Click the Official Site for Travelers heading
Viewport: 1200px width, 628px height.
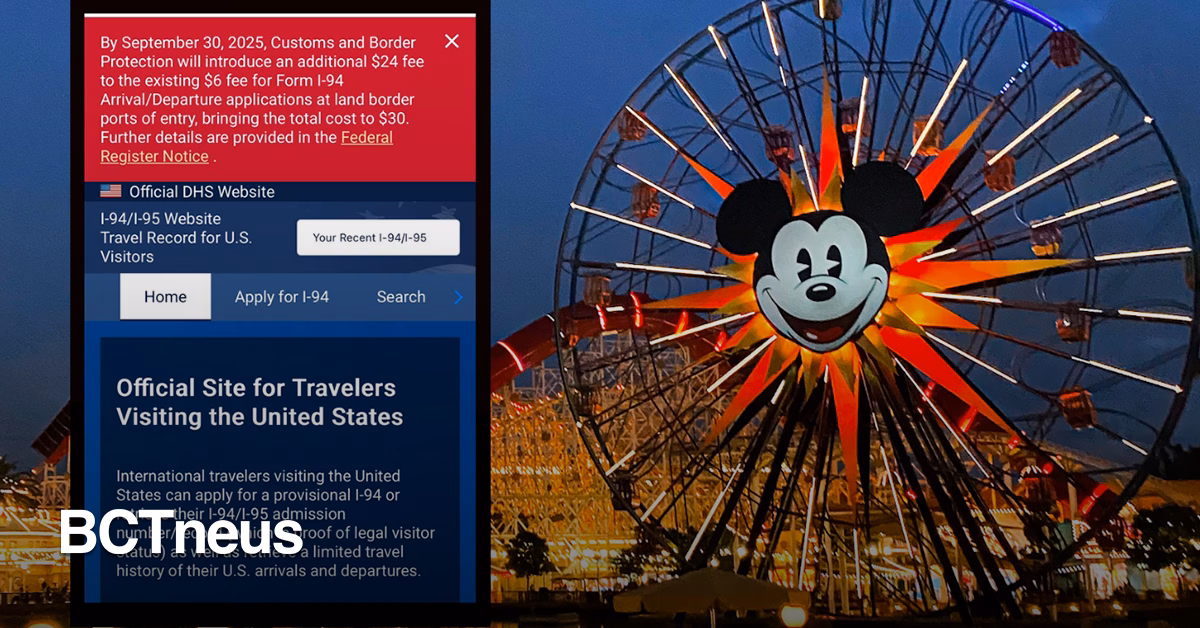tap(260, 402)
